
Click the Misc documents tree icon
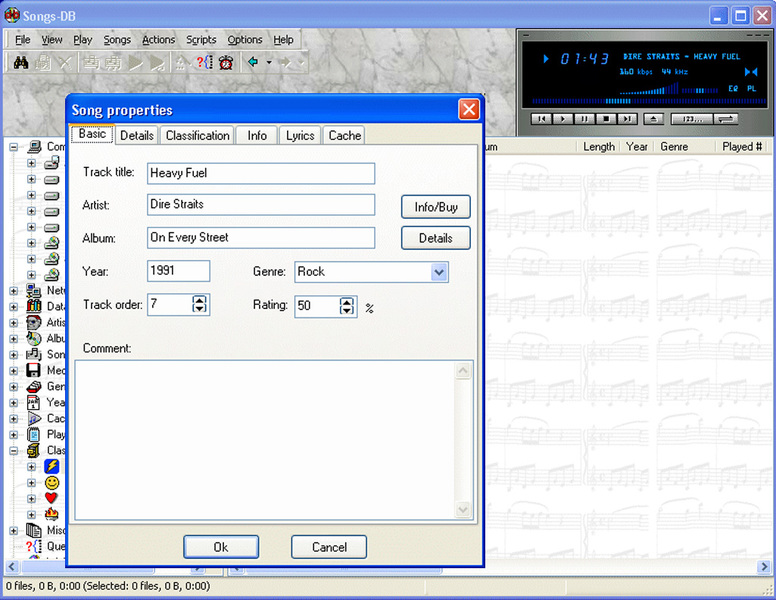tap(34, 530)
